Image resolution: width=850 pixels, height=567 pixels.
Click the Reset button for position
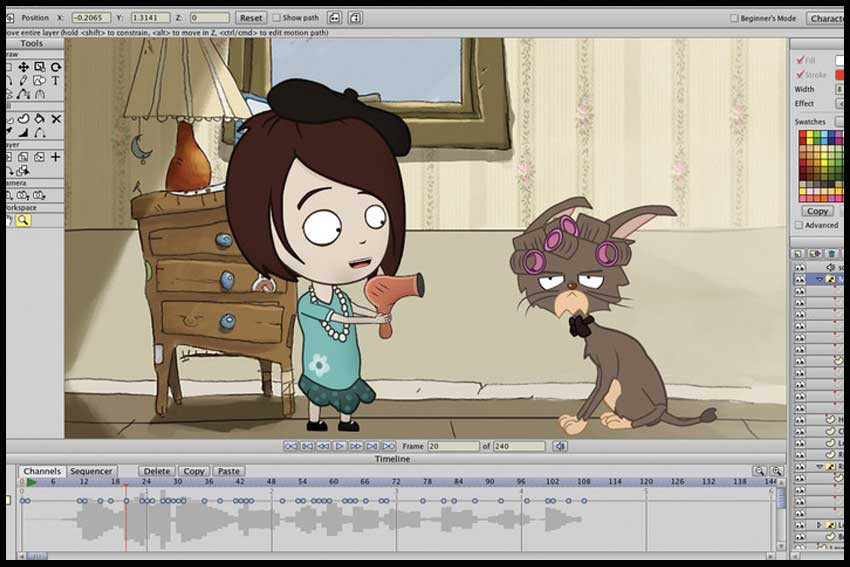251,18
